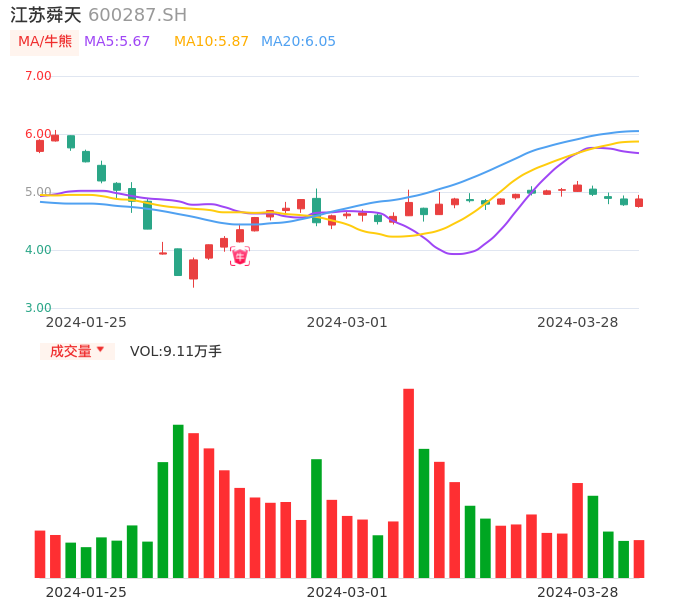The height and width of the screenshot is (606, 686).
Task: Click the last candlestick at the right edge
Action: pyautogui.click(x=639, y=203)
